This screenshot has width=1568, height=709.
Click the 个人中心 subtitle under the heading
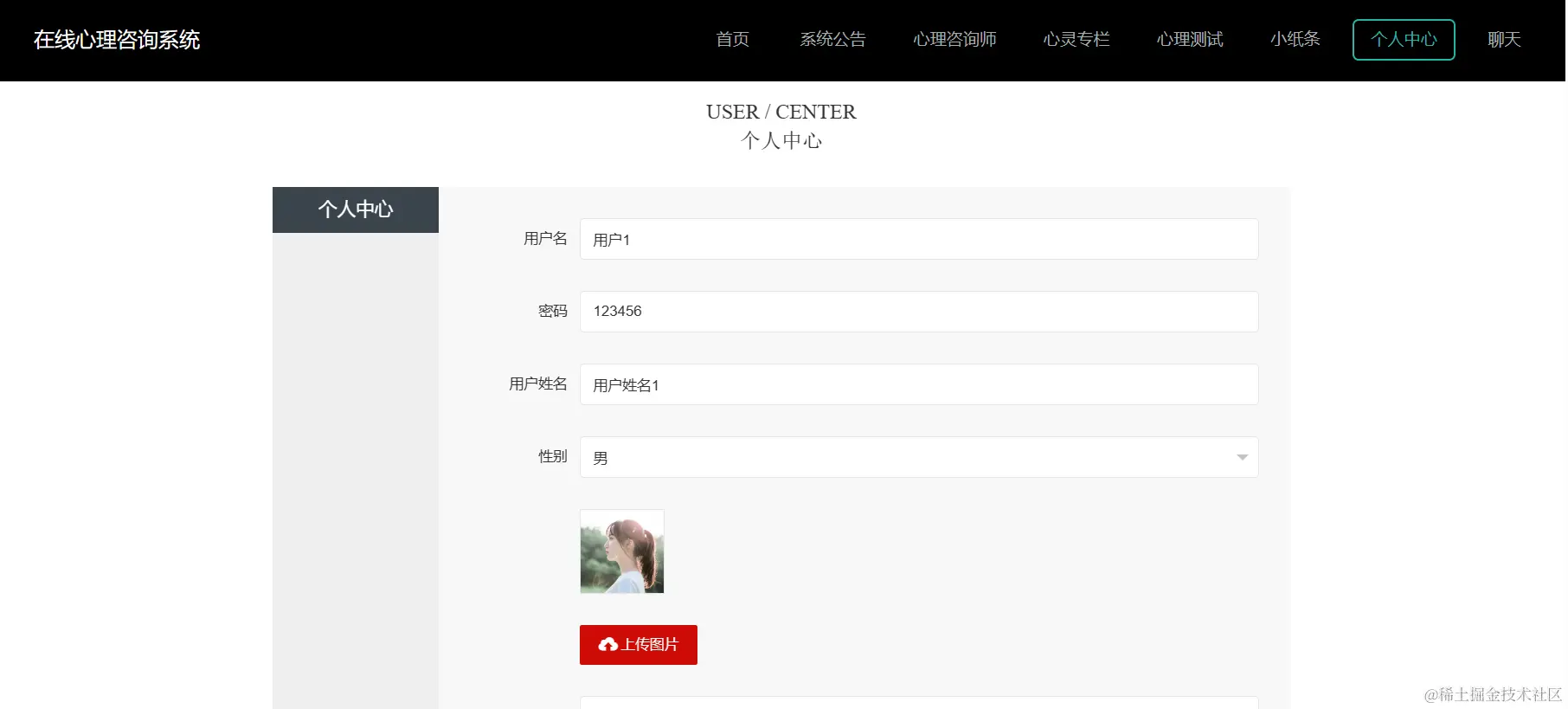click(781, 140)
